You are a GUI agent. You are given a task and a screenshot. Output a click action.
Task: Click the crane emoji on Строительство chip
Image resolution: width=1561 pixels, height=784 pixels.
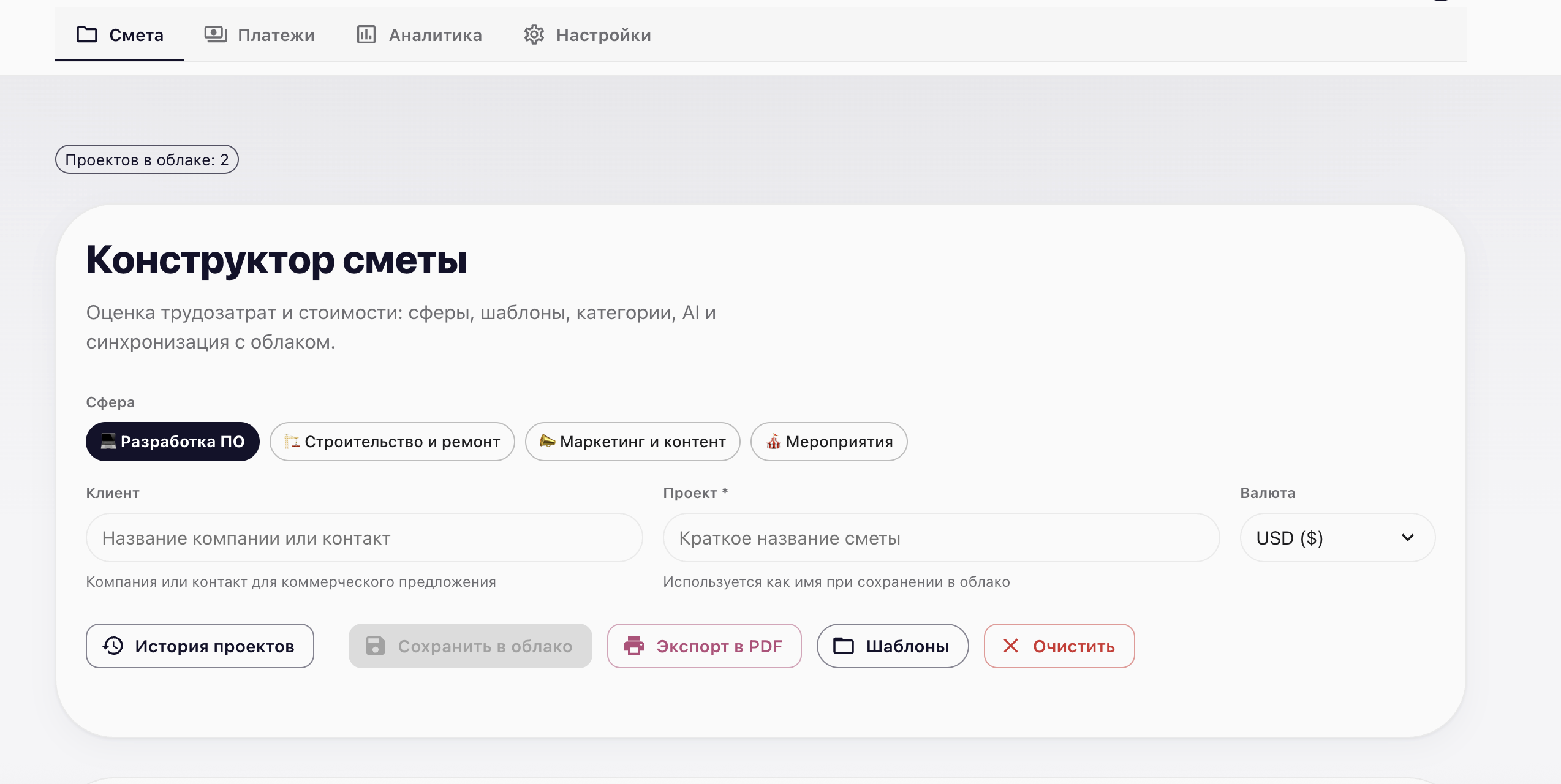click(292, 441)
